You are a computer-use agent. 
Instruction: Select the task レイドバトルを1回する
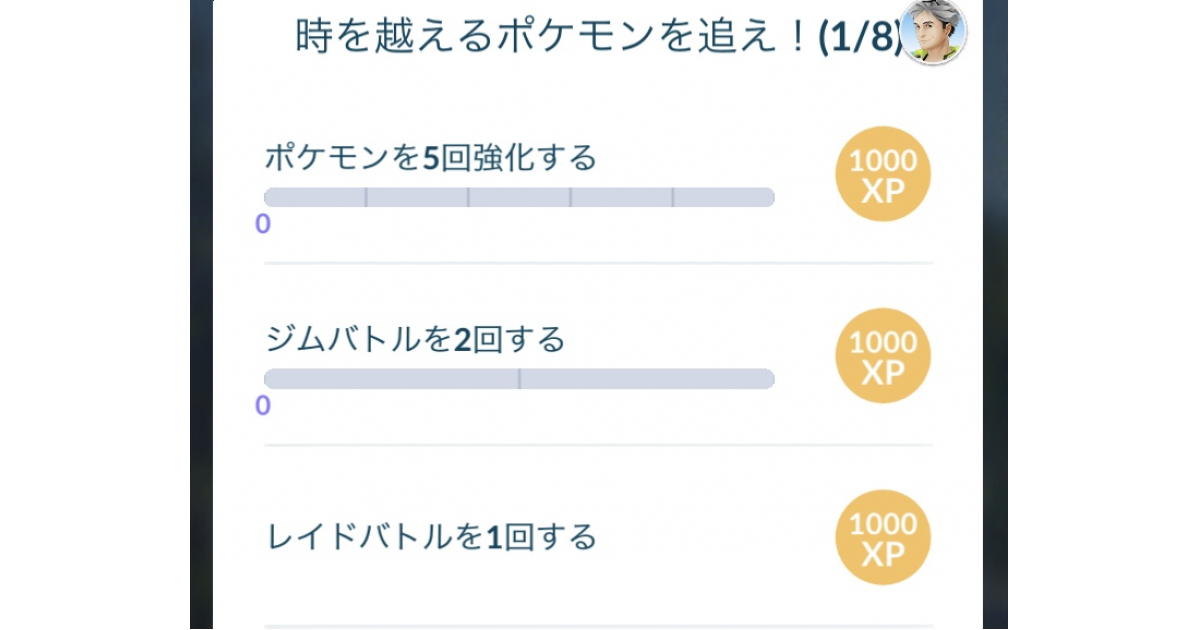pyautogui.click(x=431, y=537)
